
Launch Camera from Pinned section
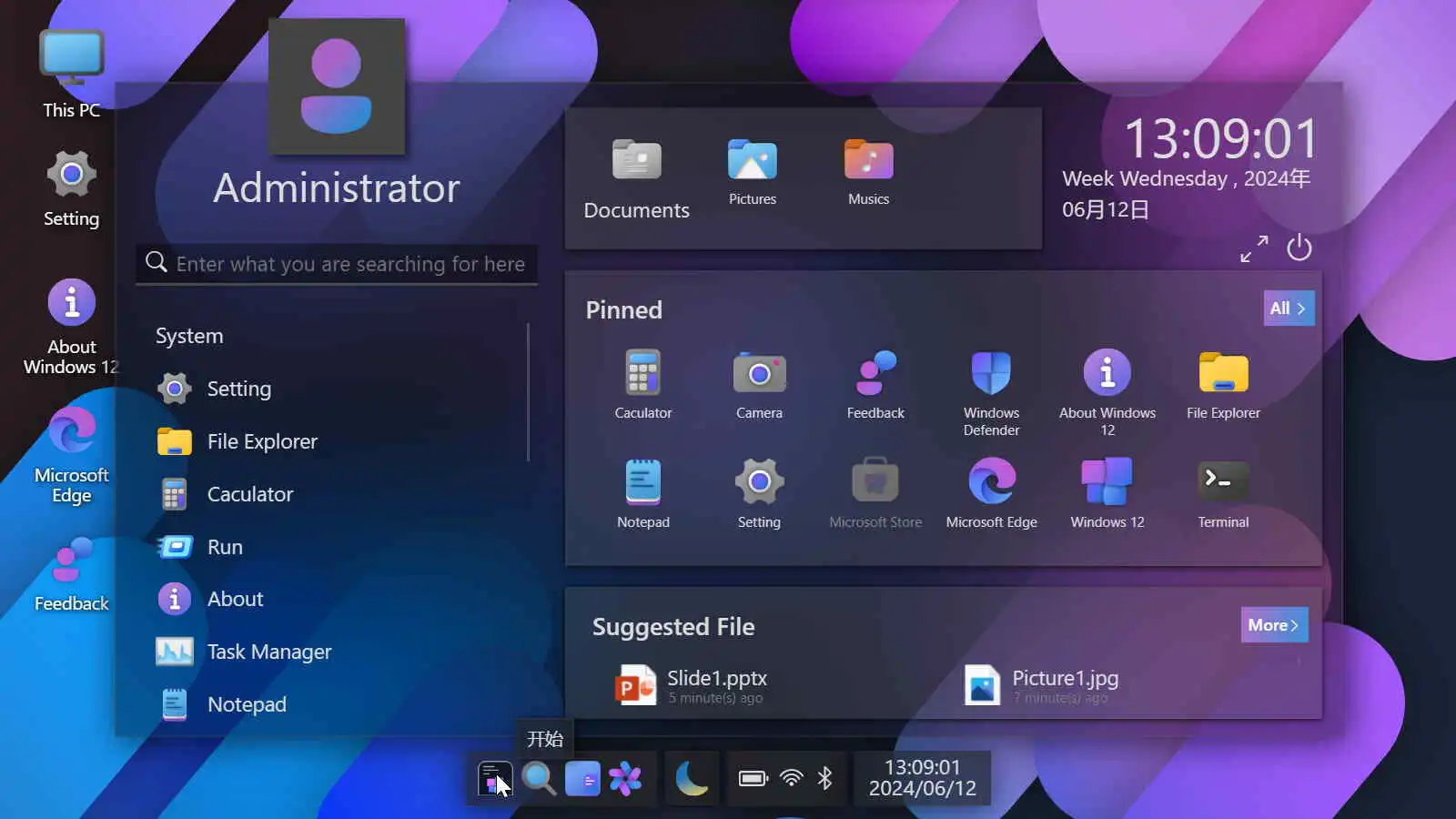coord(759,384)
